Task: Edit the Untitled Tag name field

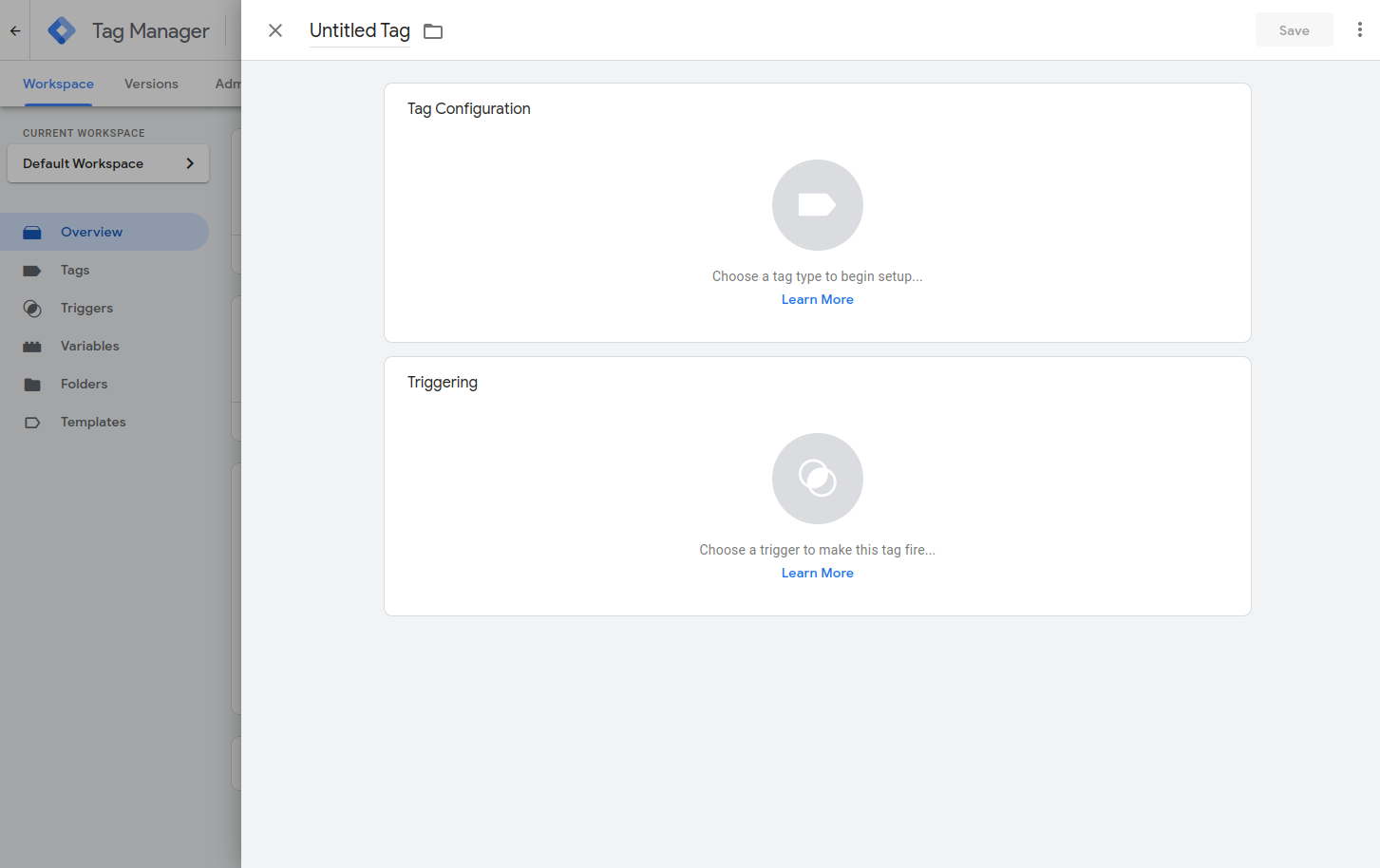Action: [x=360, y=30]
